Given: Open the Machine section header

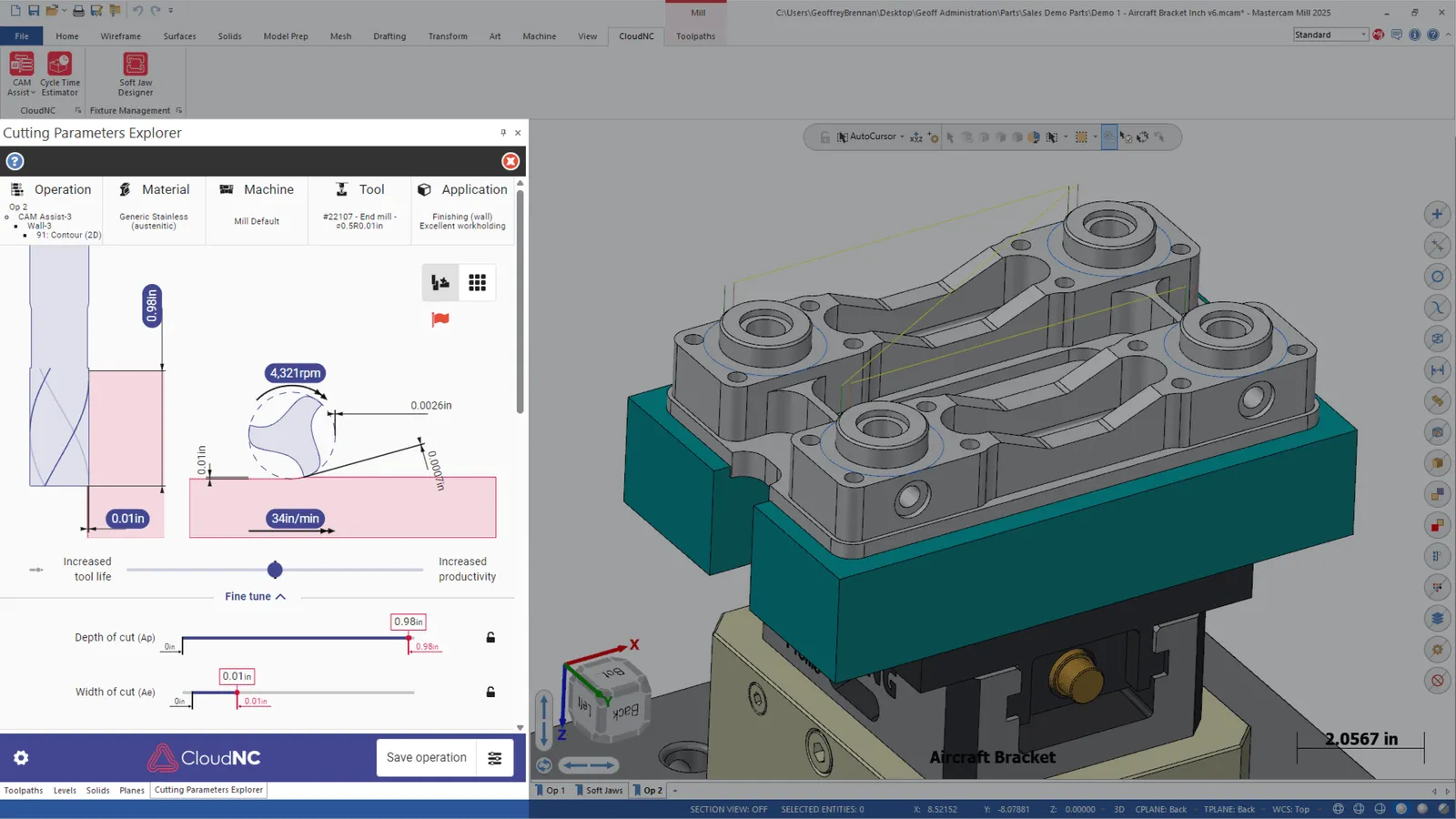Looking at the screenshot, I should (257, 189).
